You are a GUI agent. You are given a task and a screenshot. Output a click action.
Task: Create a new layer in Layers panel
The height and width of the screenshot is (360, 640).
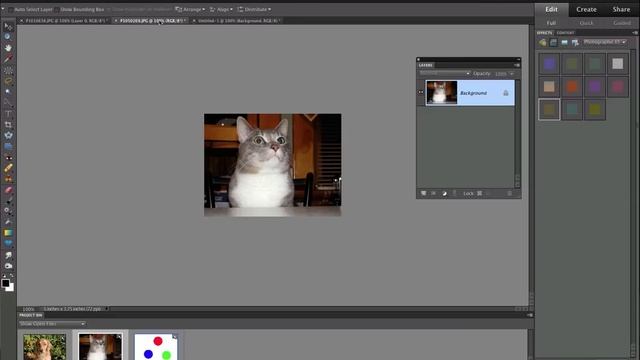[x=423, y=193]
